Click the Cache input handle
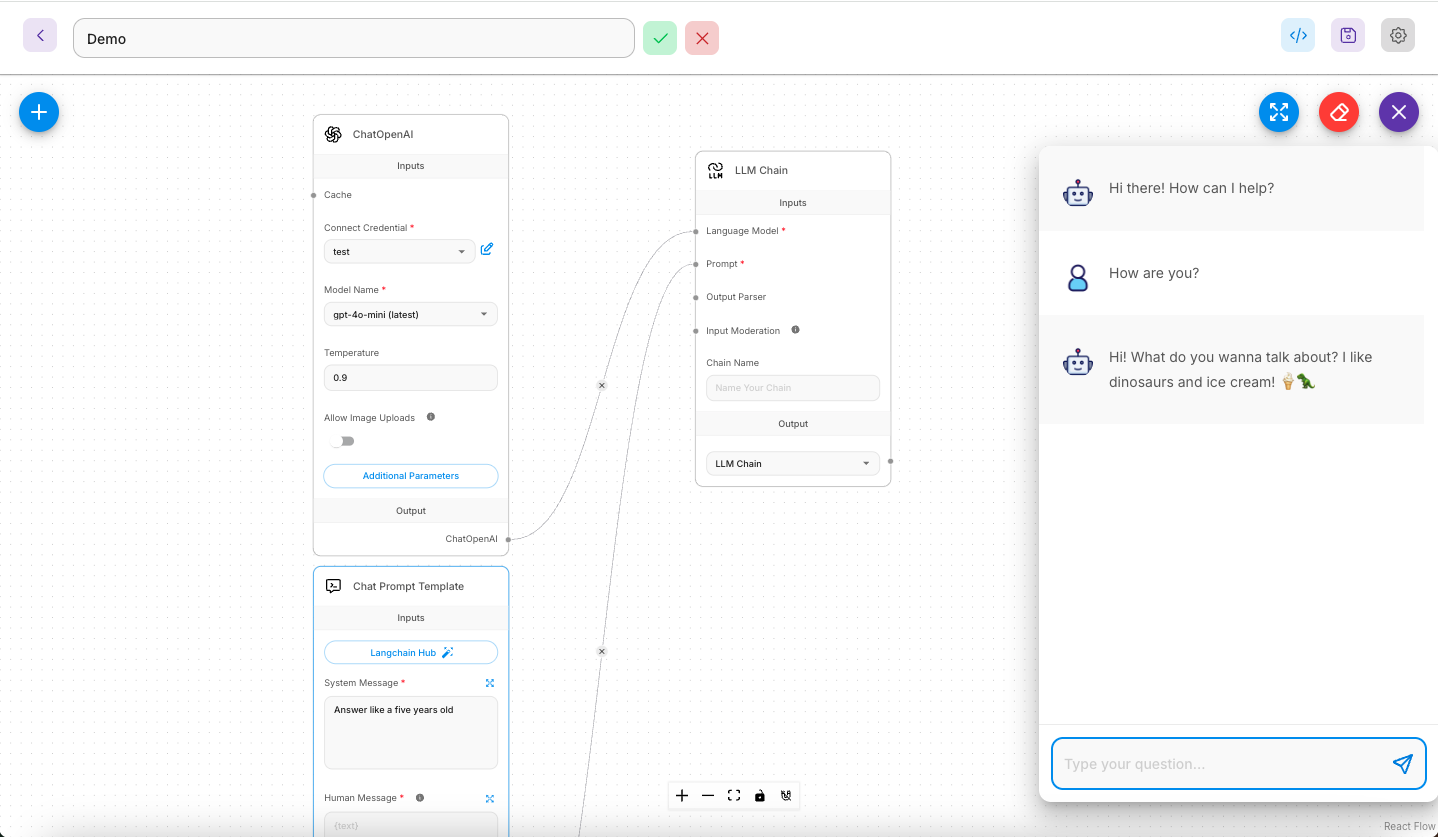This screenshot has height=837, width=1438. [x=313, y=195]
